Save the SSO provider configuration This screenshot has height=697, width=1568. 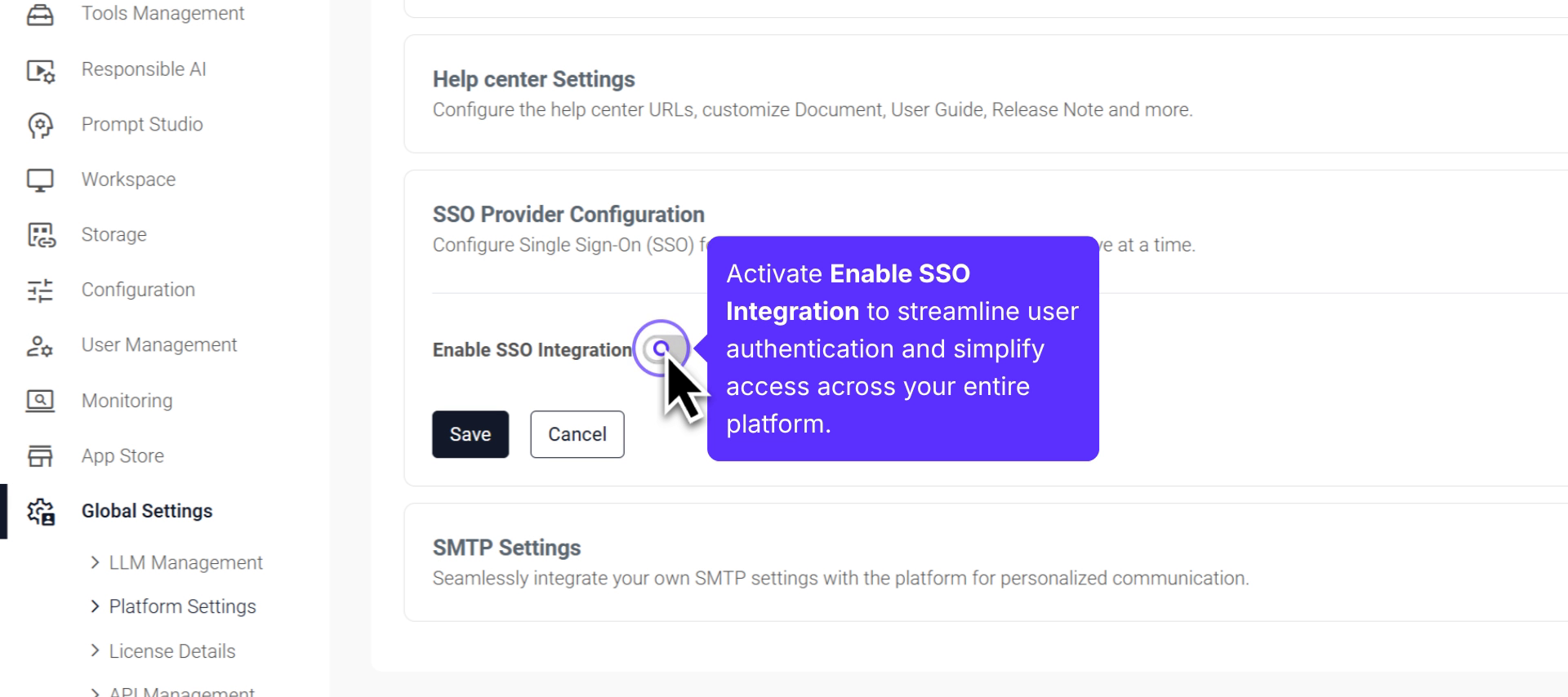tap(470, 434)
